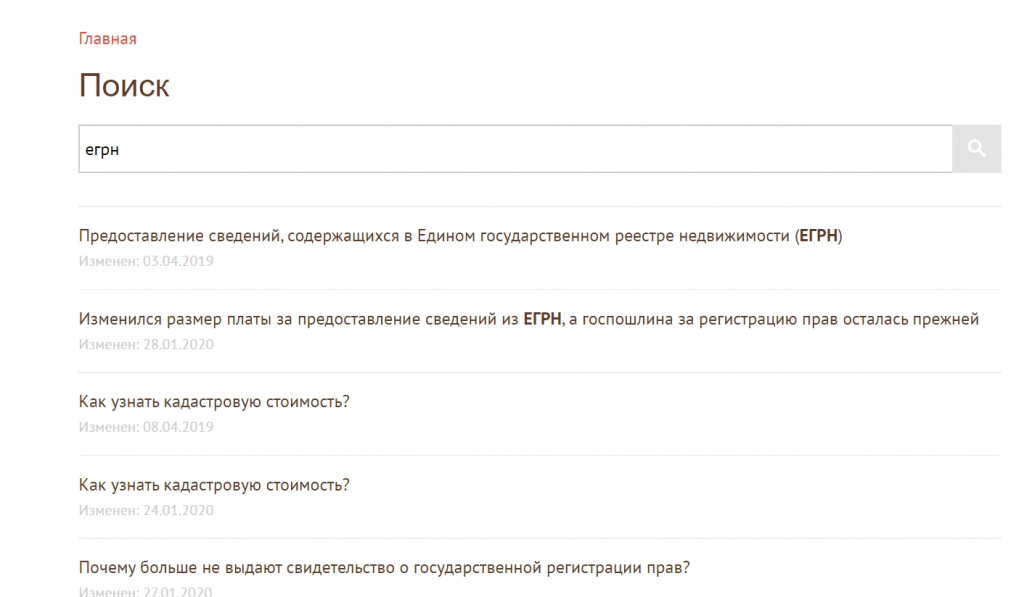Screen dimensions: 1024x597
Task: Open Как узнать кадастровую стоимость dated 08.04.2019
Action: pos(214,402)
